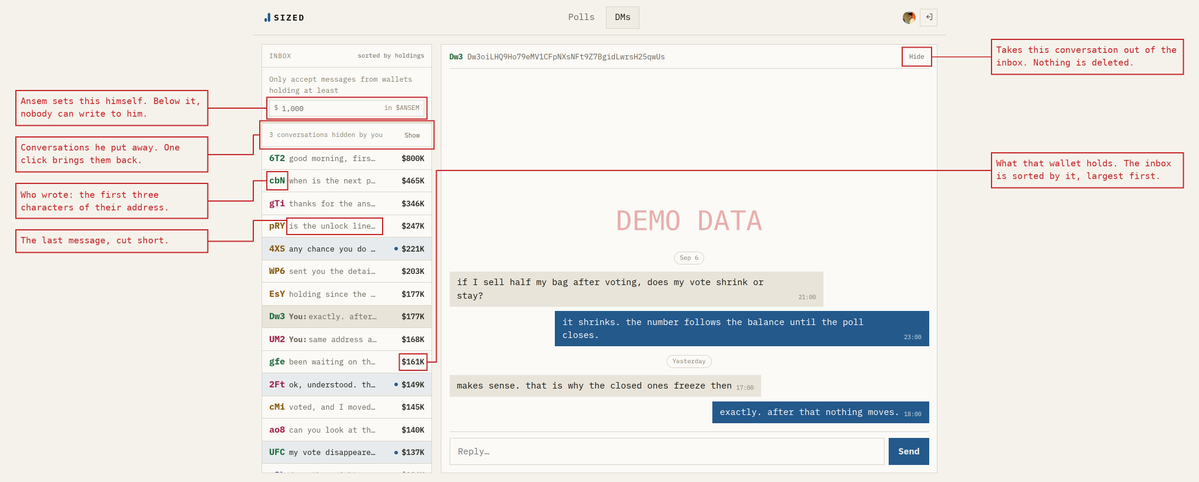Click the logout icon next to avatar
This screenshot has height=482, width=1199.
coord(928,18)
